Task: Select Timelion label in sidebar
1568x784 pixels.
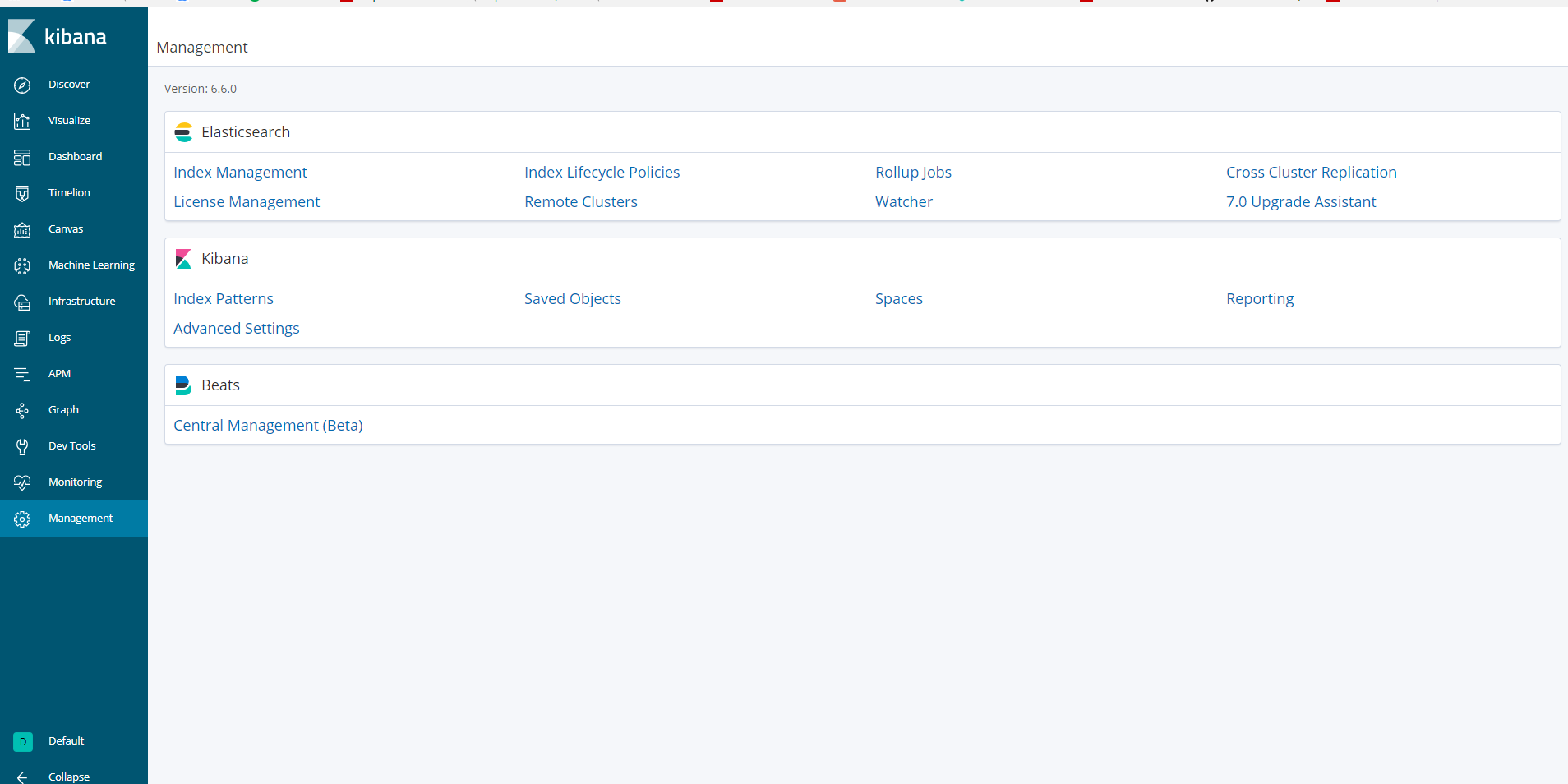Action: (69, 193)
